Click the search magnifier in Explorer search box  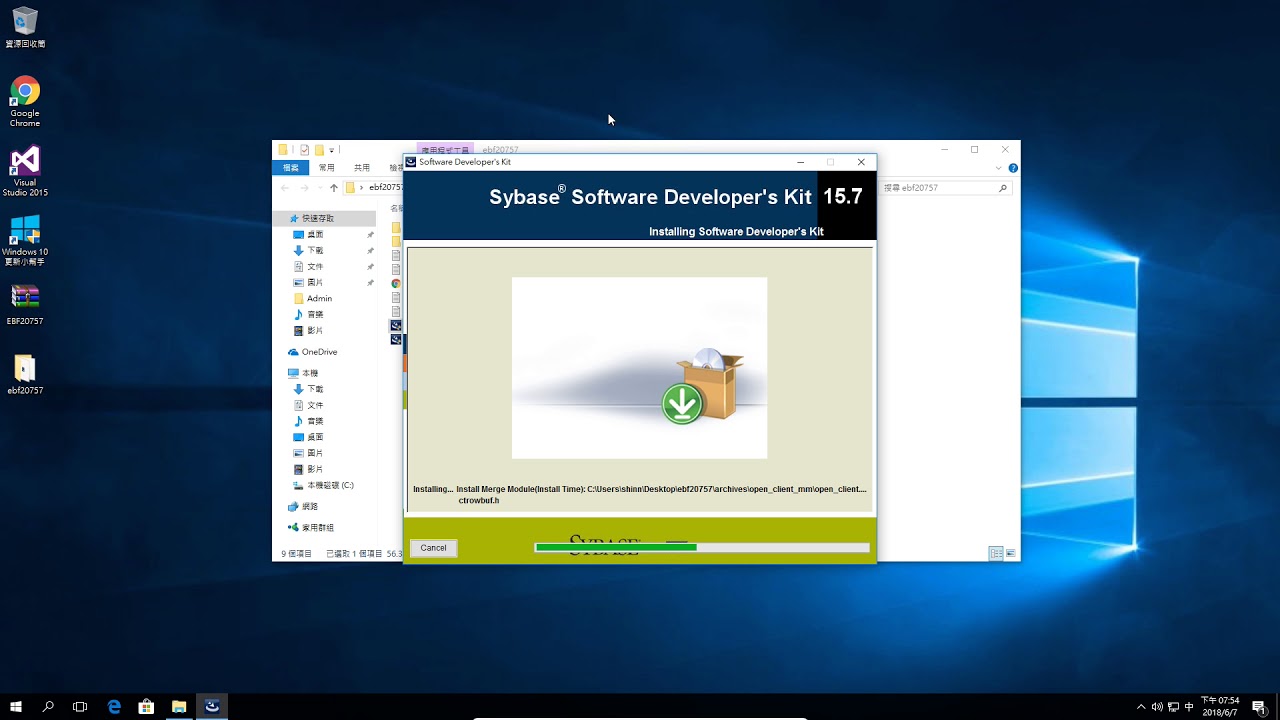coord(1003,187)
